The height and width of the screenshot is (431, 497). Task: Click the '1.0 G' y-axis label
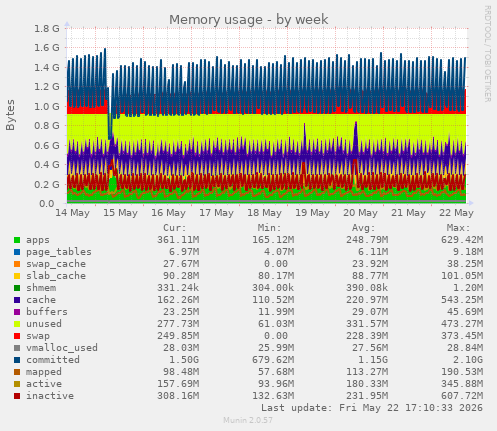(47, 107)
